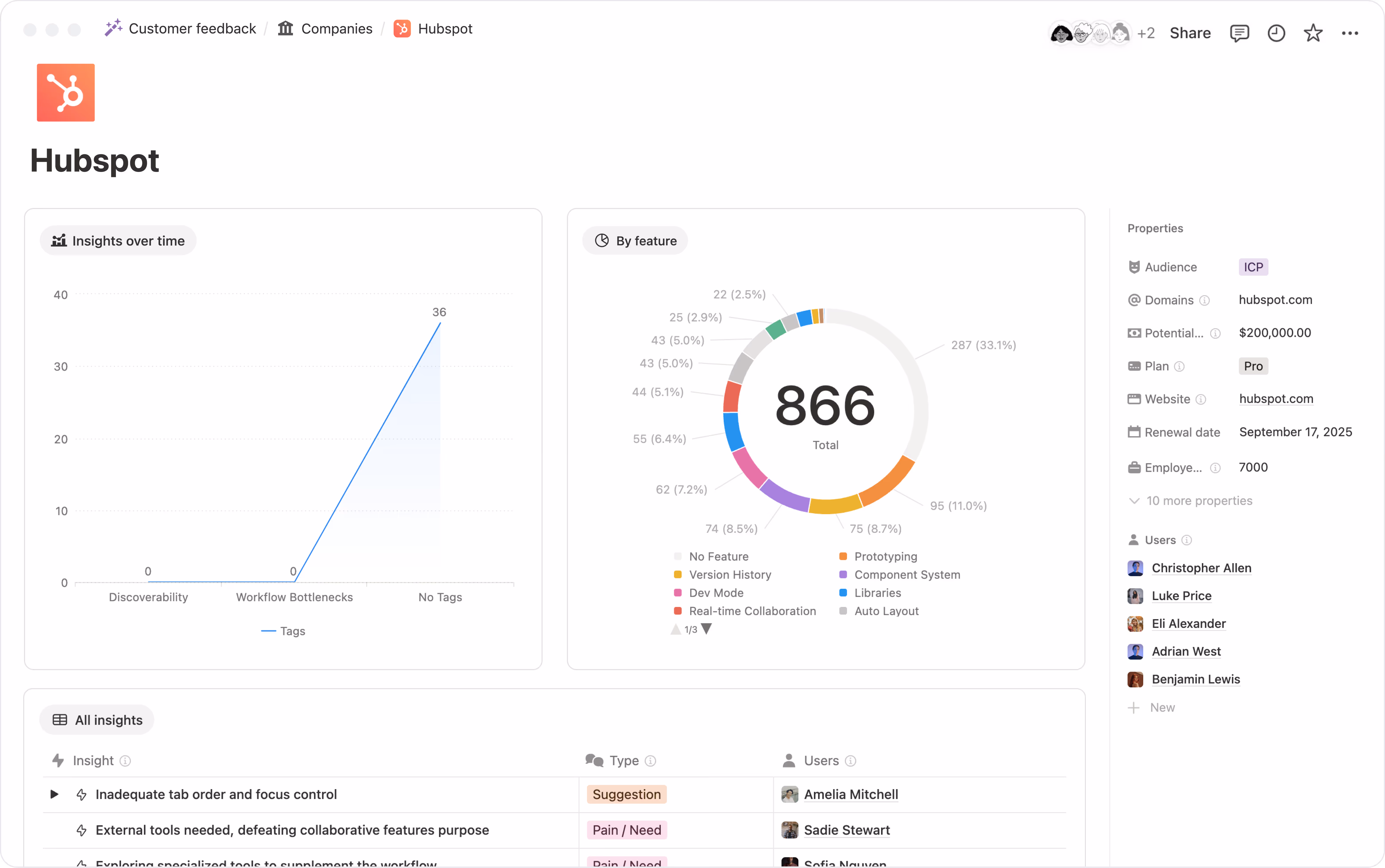Image resolution: width=1385 pixels, height=868 pixels.
Task: Toggle Component System legend entry
Action: (899, 575)
